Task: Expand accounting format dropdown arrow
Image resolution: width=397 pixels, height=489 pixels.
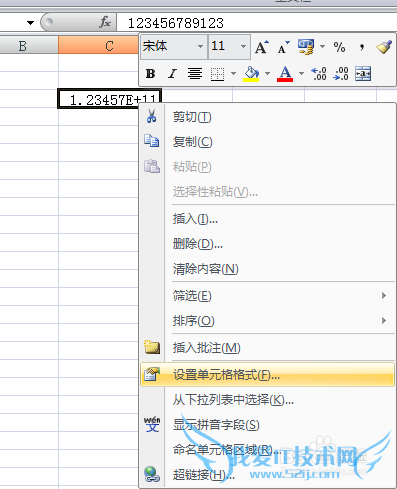Action: click(322, 46)
